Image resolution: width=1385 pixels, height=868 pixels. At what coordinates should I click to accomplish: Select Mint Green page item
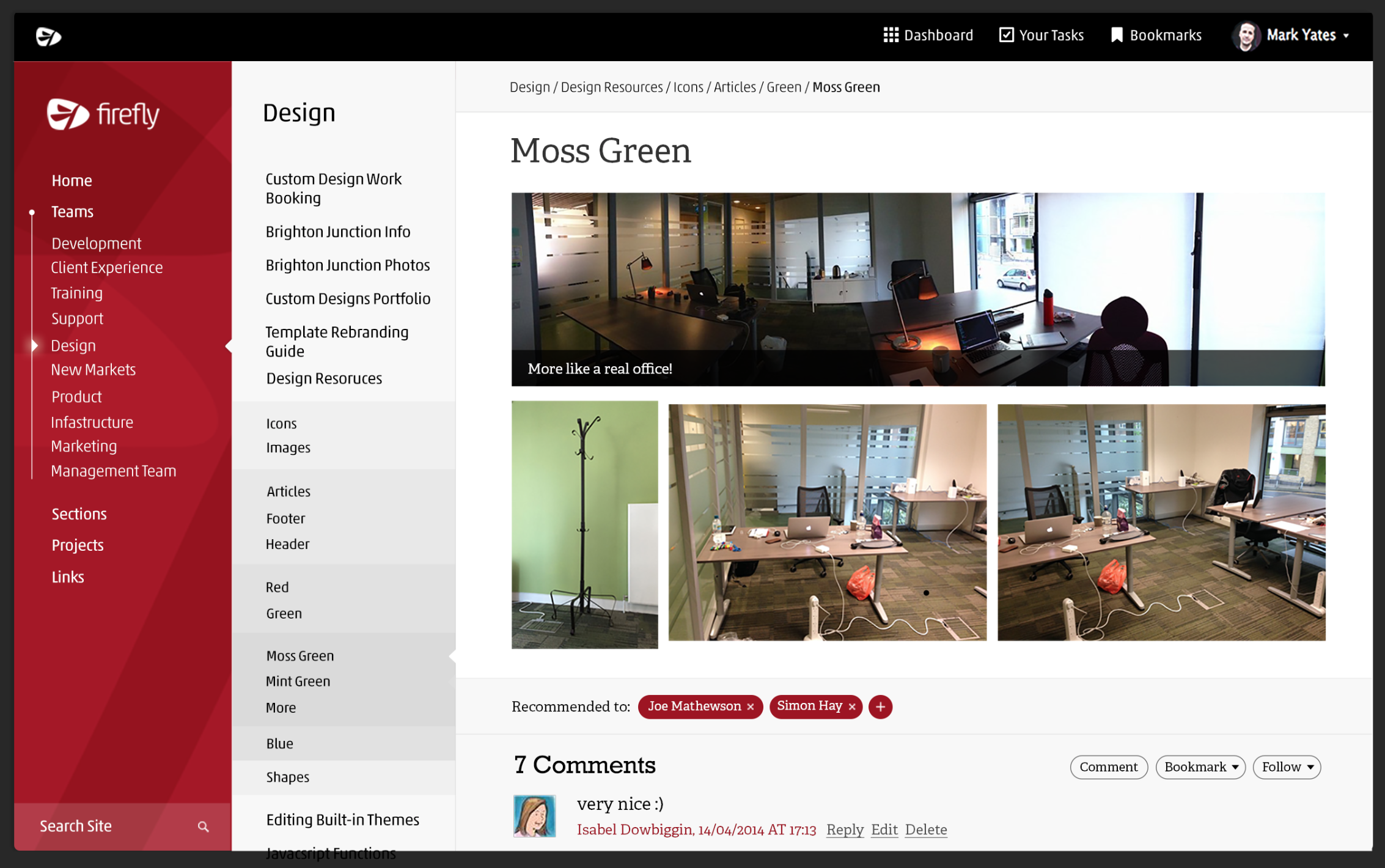click(x=298, y=681)
